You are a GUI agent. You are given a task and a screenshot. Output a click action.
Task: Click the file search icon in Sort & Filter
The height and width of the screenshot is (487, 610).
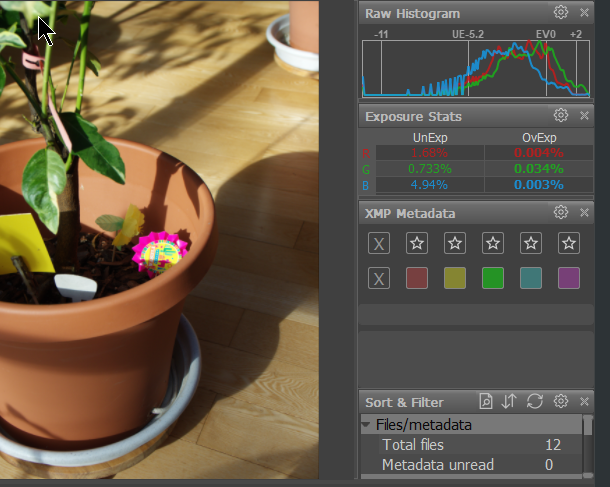[486, 402]
